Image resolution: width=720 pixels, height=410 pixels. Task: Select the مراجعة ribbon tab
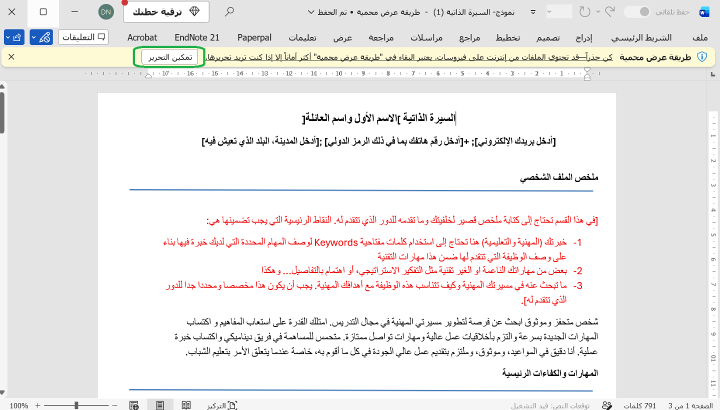point(381,38)
